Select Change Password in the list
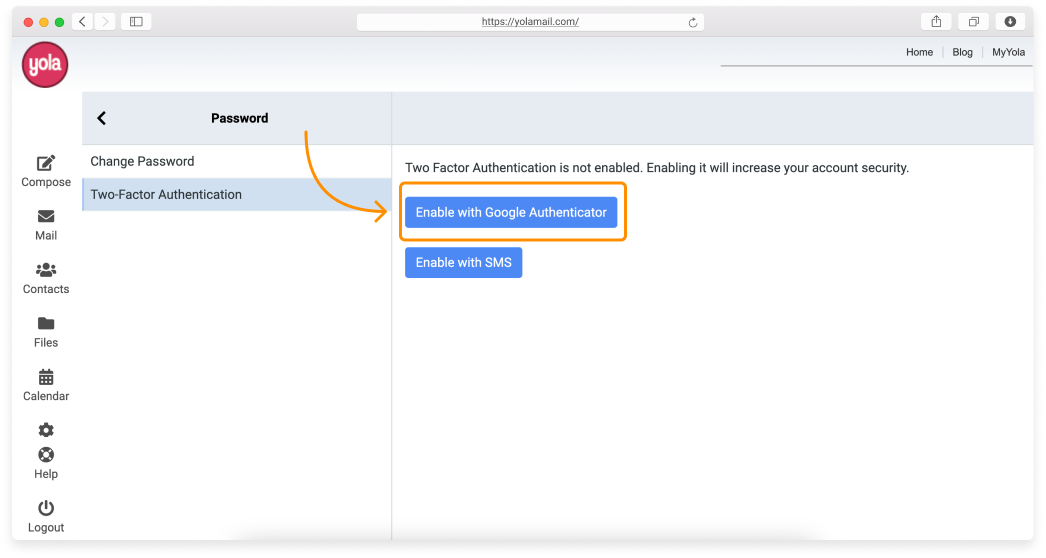The height and width of the screenshot is (558, 1046). click(142, 161)
